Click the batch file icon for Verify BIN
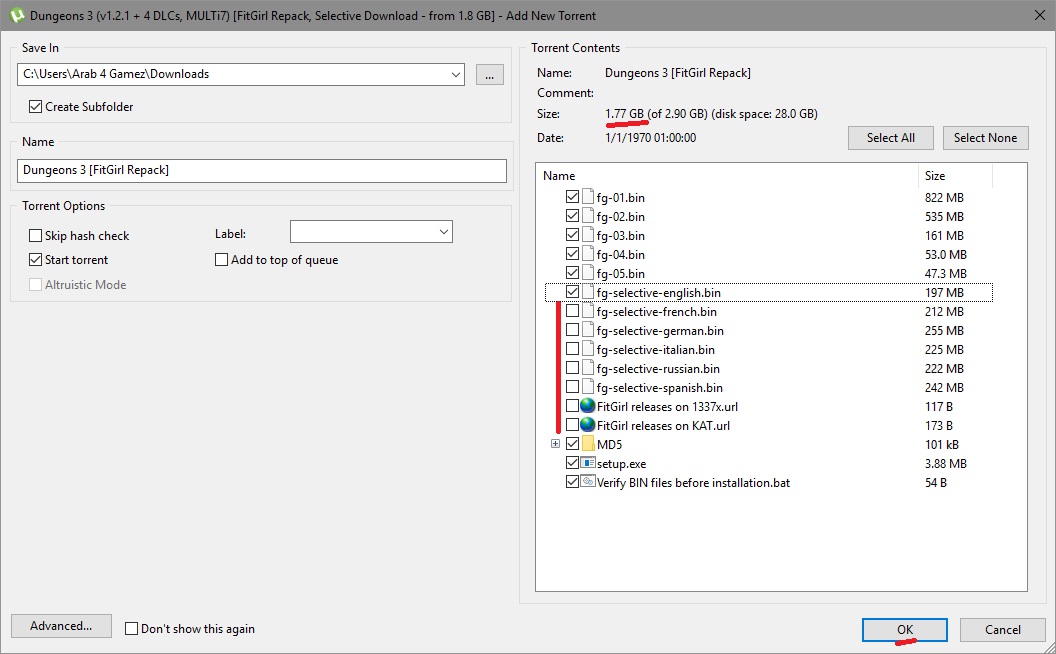Image resolution: width=1056 pixels, height=654 pixels. (588, 483)
